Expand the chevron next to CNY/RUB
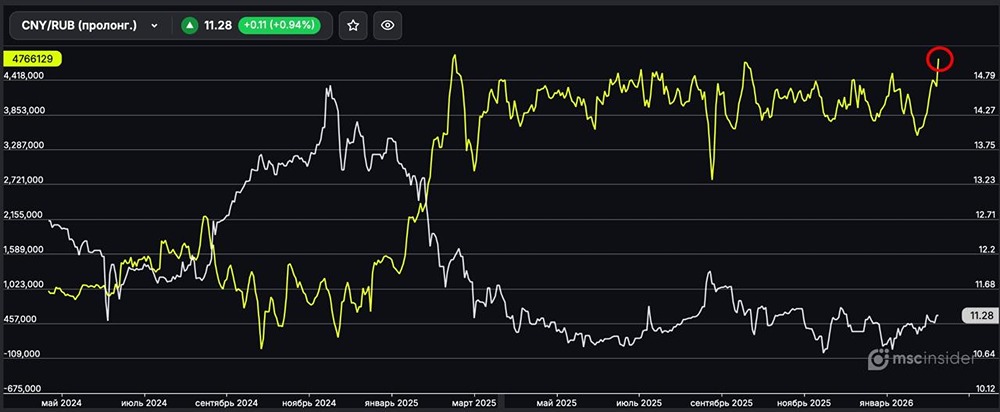This screenshot has width=1000, height=412. coord(153,26)
